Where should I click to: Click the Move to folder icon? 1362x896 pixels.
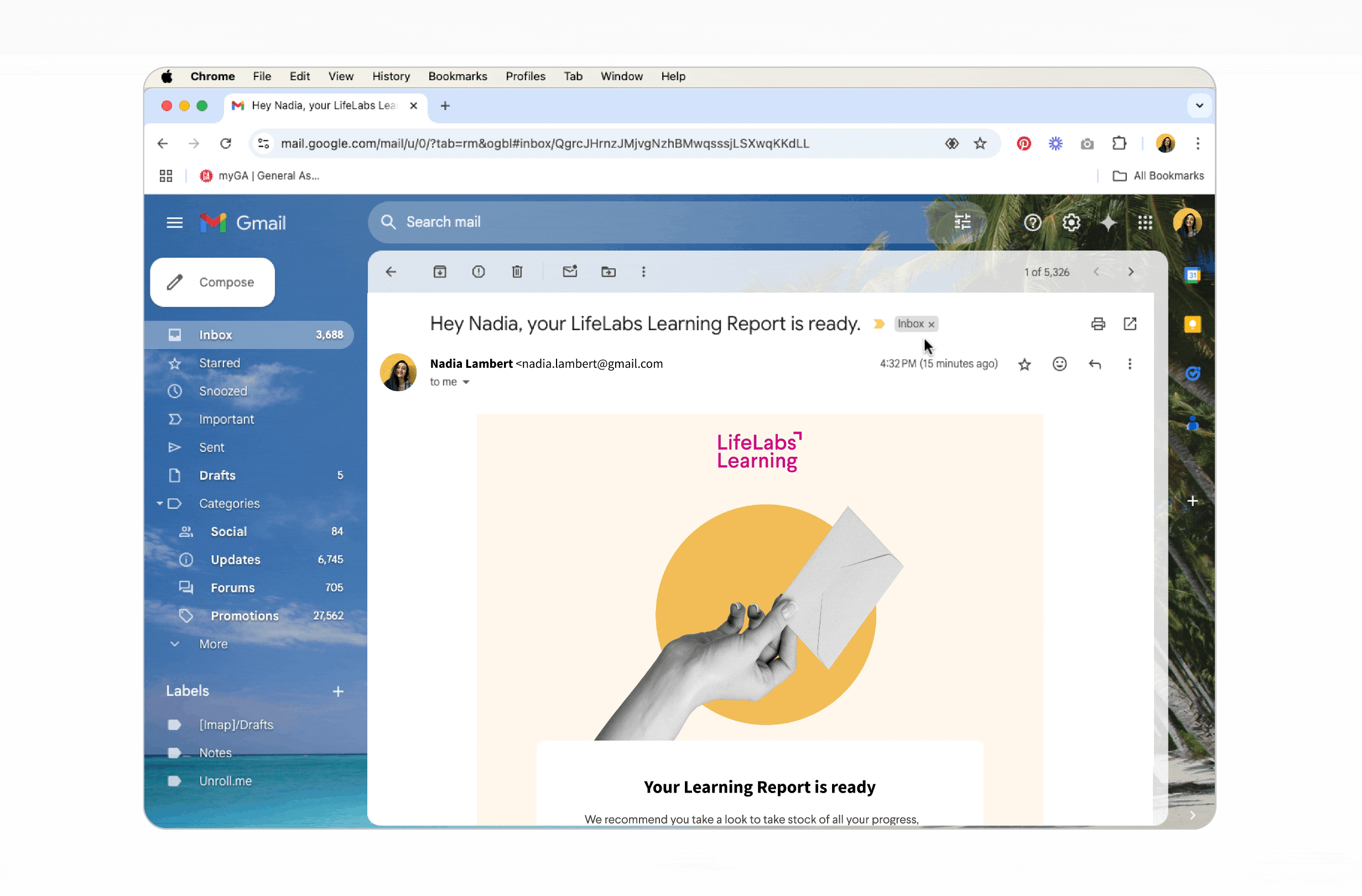pyautogui.click(x=609, y=272)
